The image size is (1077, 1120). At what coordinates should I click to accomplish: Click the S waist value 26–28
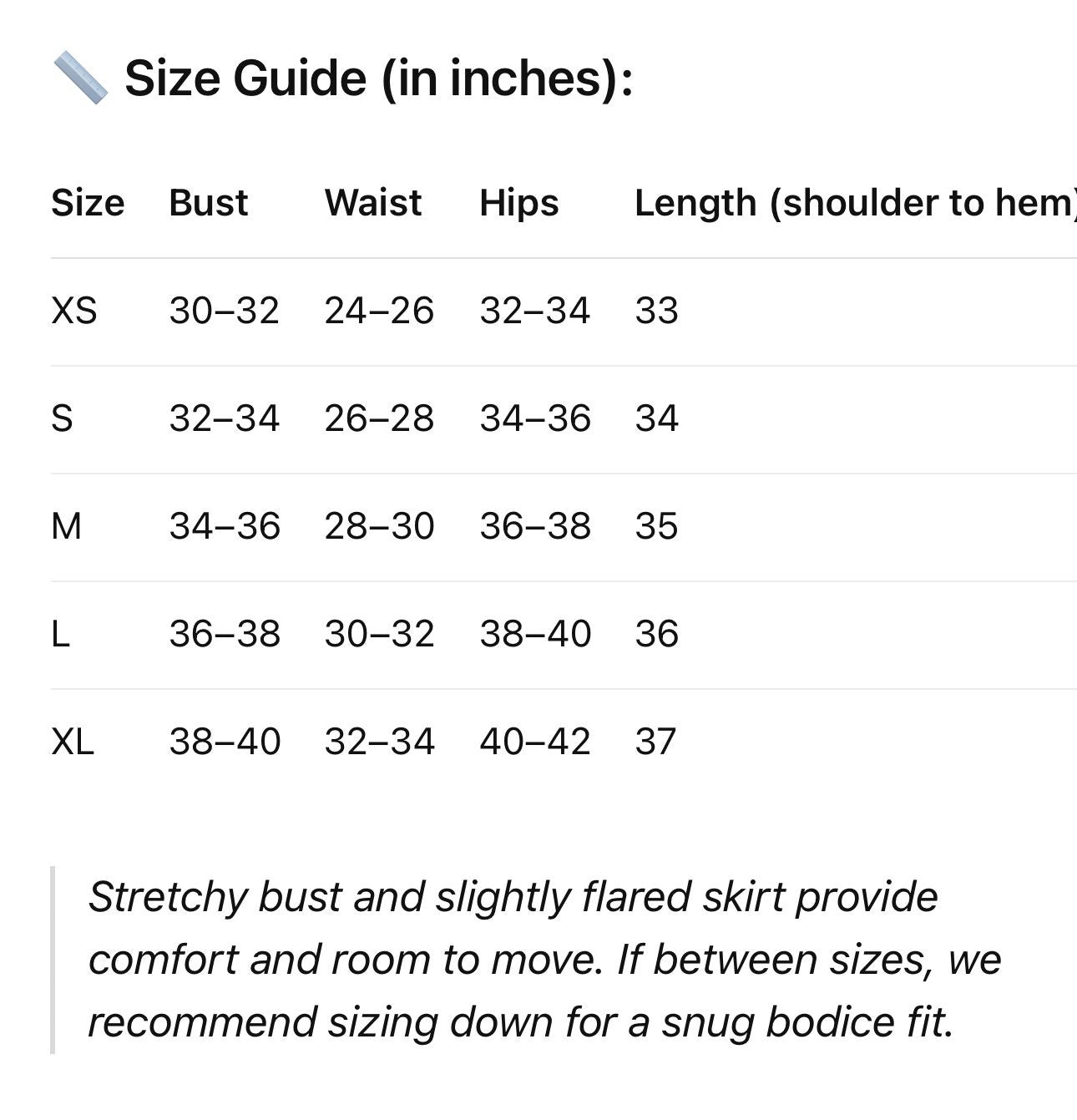(x=379, y=418)
